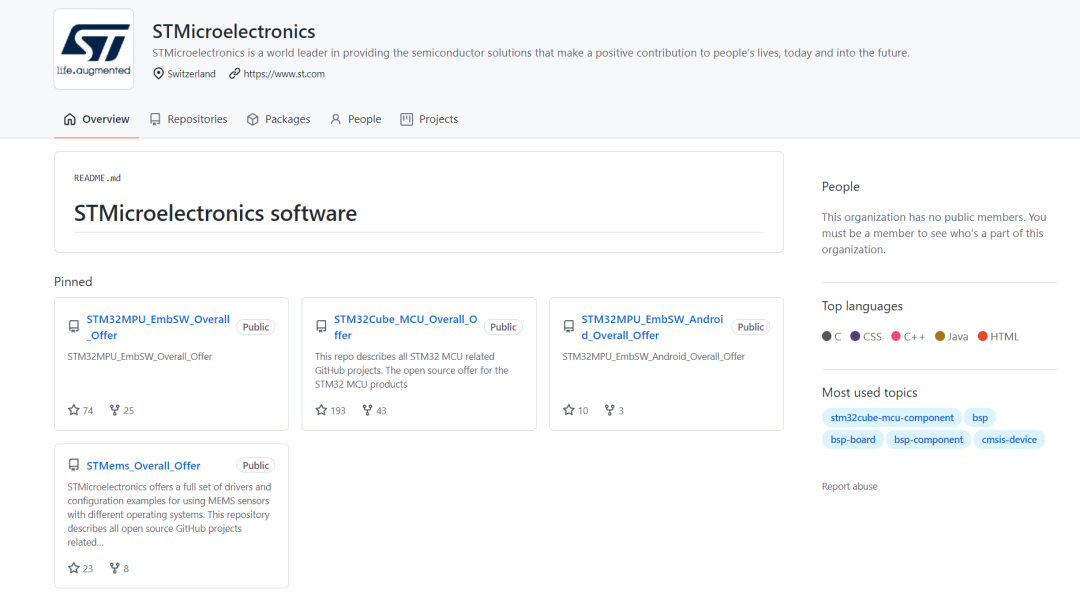1080x608 pixels.
Task: Click the repository icon in Repositories tab
Action: (155, 119)
